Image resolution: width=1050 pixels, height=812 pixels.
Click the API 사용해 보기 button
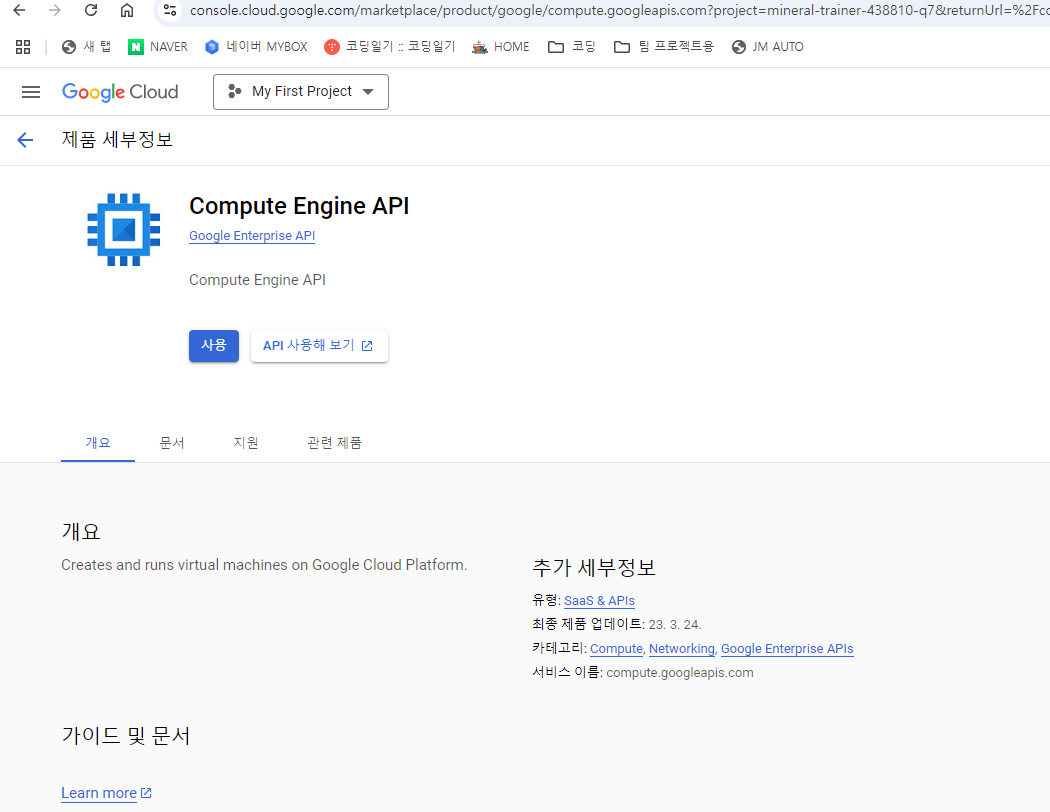click(319, 345)
